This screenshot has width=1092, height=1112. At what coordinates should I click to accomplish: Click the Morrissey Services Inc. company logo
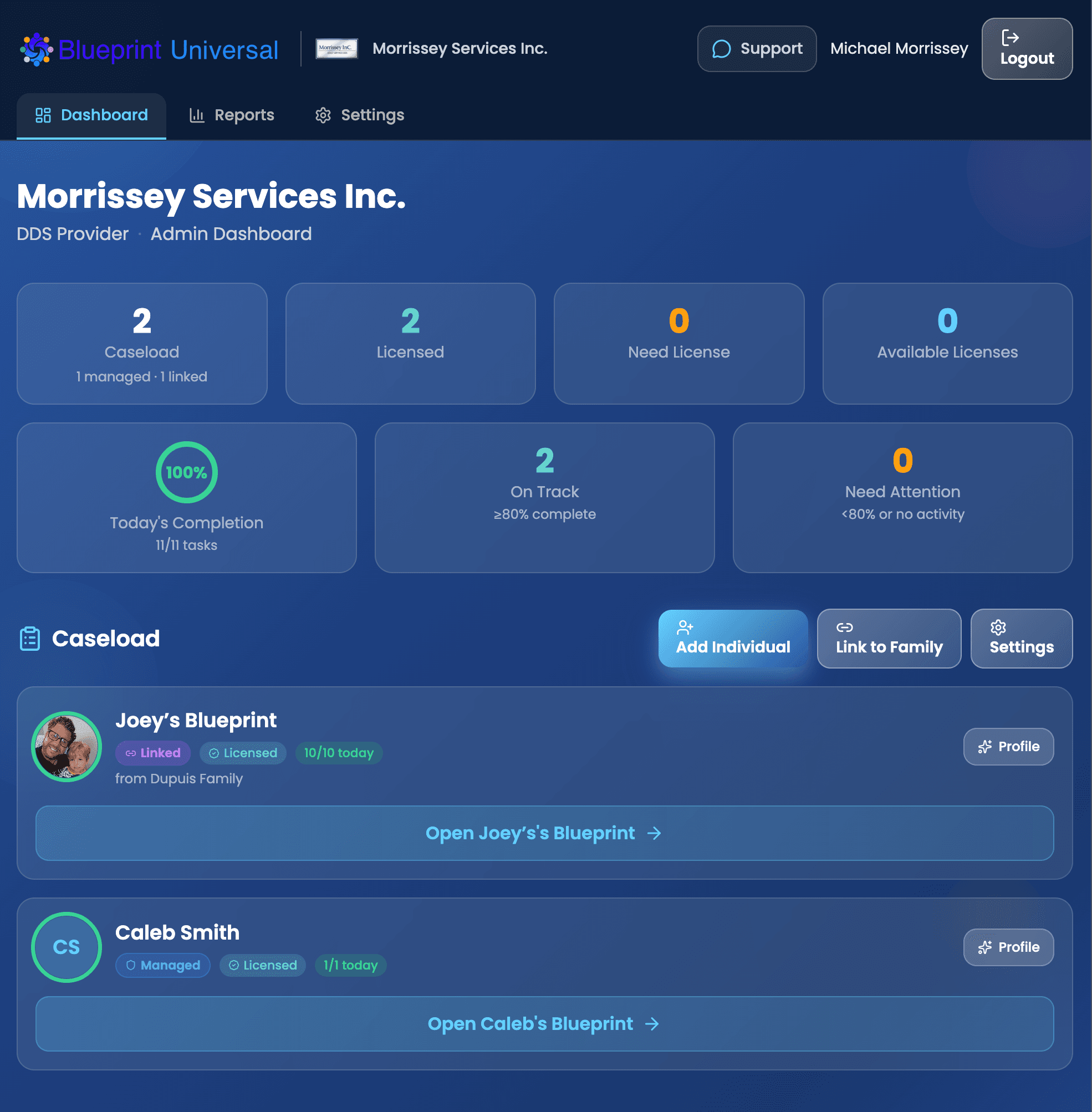[x=336, y=48]
